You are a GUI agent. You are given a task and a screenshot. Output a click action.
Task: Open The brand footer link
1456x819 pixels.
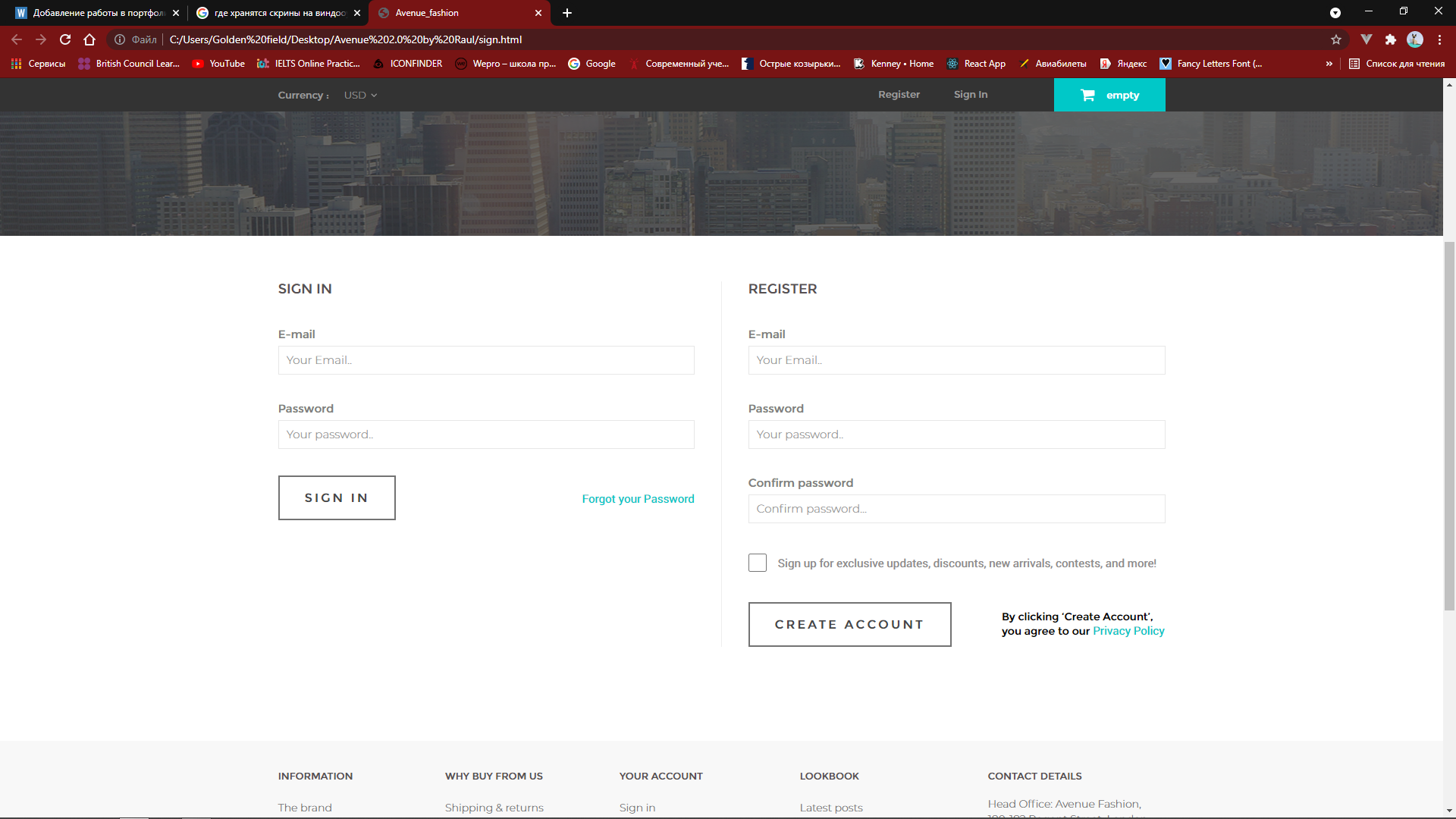pyautogui.click(x=305, y=808)
